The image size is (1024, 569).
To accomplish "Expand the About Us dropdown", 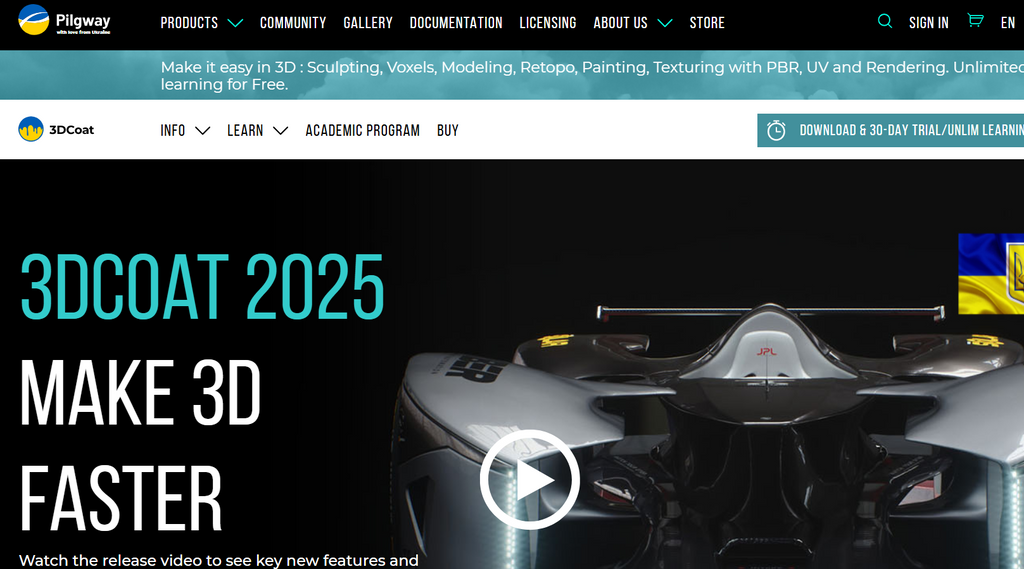I will (x=632, y=22).
